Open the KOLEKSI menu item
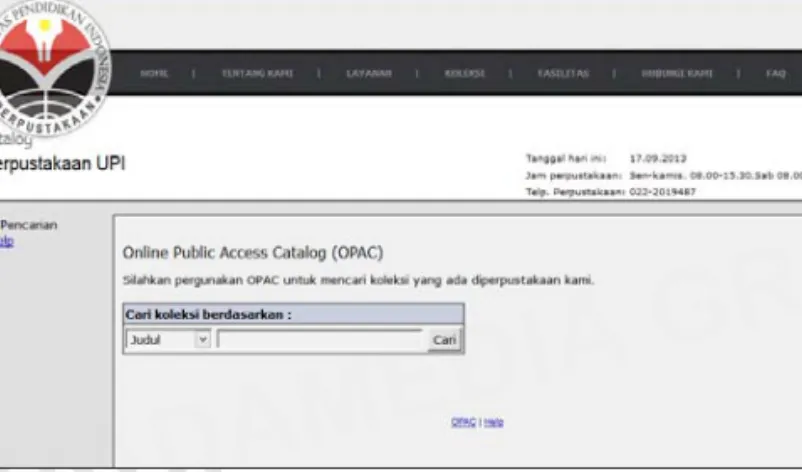 click(x=464, y=74)
